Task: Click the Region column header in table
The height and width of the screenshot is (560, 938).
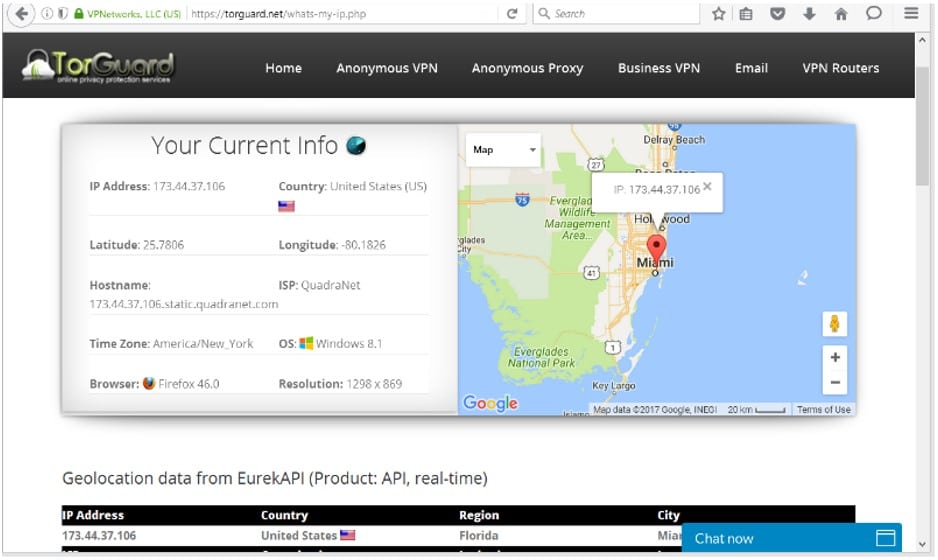Action: tap(479, 515)
